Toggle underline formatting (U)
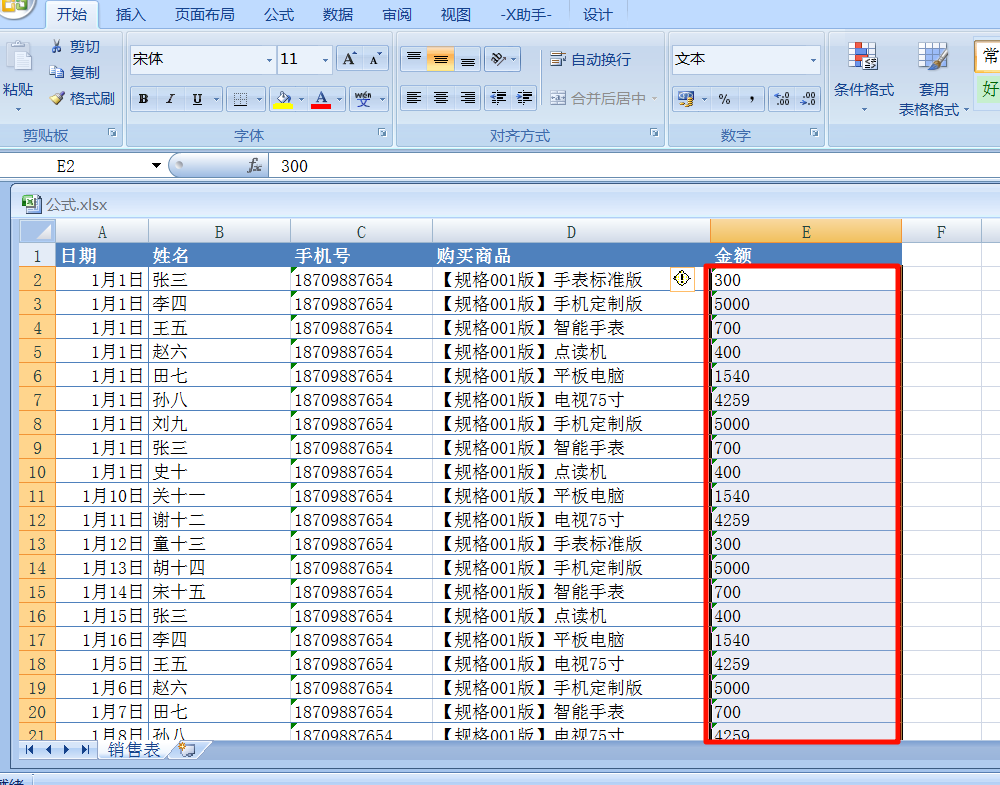The width and height of the screenshot is (1000, 785). tap(197, 99)
